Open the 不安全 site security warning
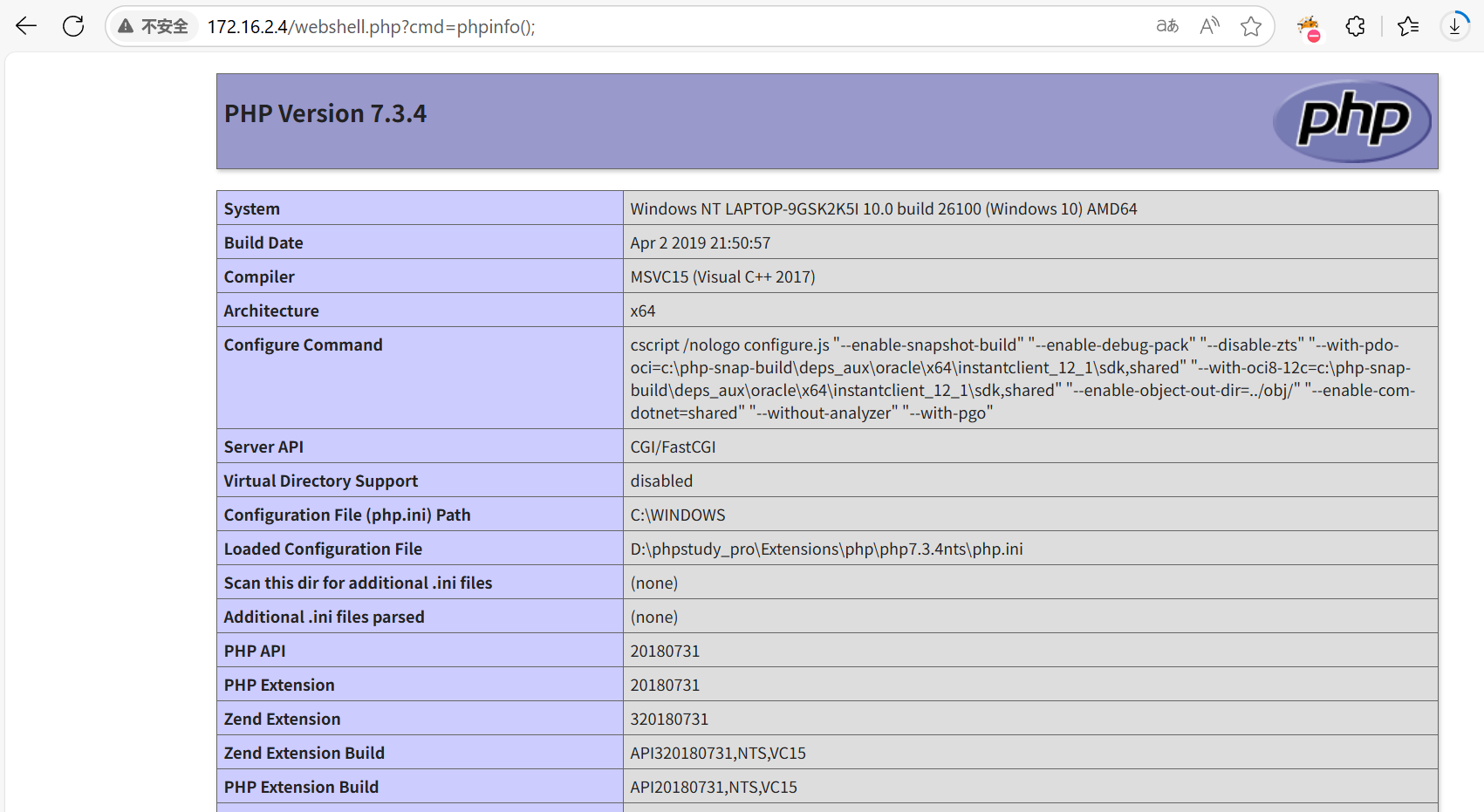Image resolution: width=1484 pixels, height=812 pixels. [x=154, y=26]
